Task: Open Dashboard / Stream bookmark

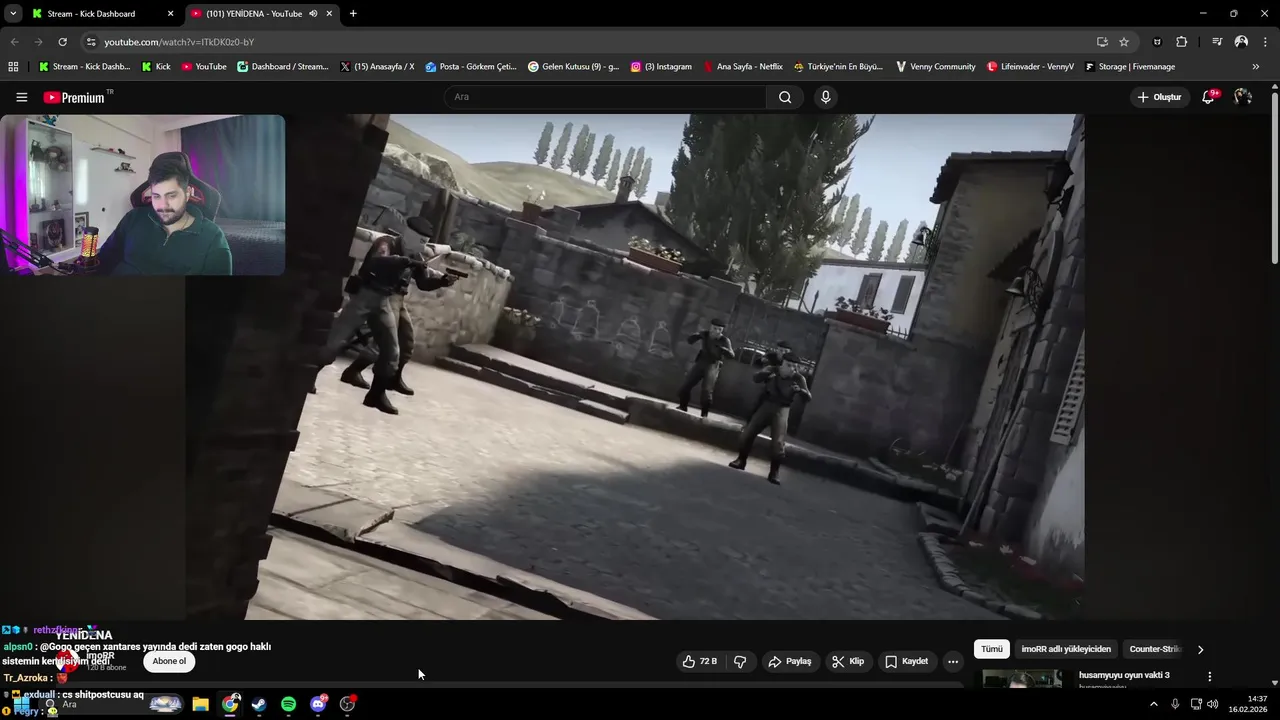Action: pos(282,67)
